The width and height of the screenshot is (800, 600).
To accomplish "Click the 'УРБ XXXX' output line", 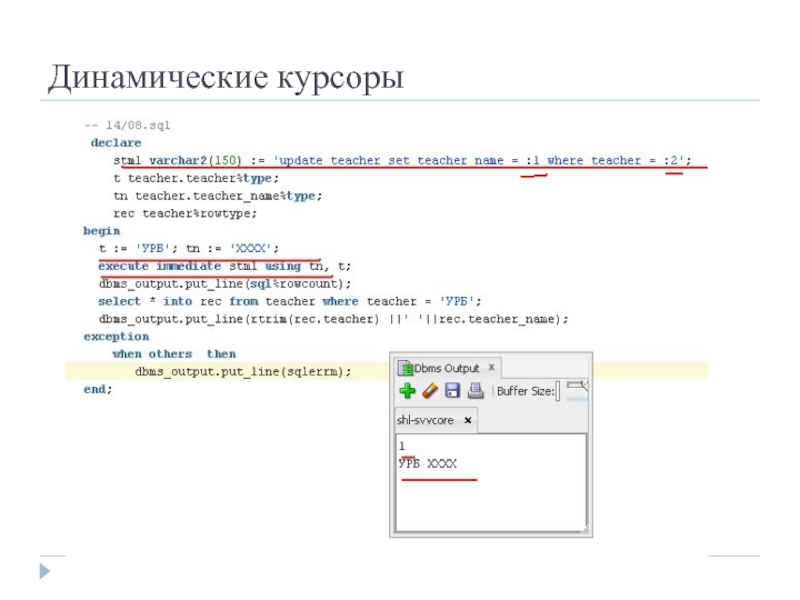I will tap(427, 464).
